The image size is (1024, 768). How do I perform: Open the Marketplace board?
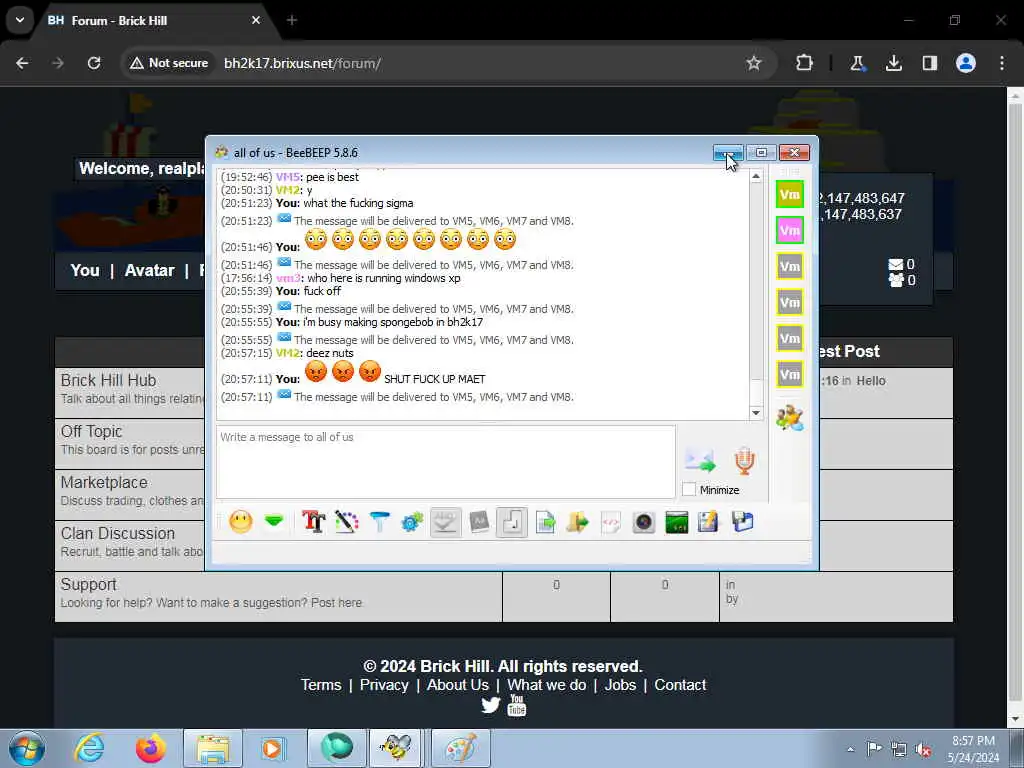click(104, 482)
